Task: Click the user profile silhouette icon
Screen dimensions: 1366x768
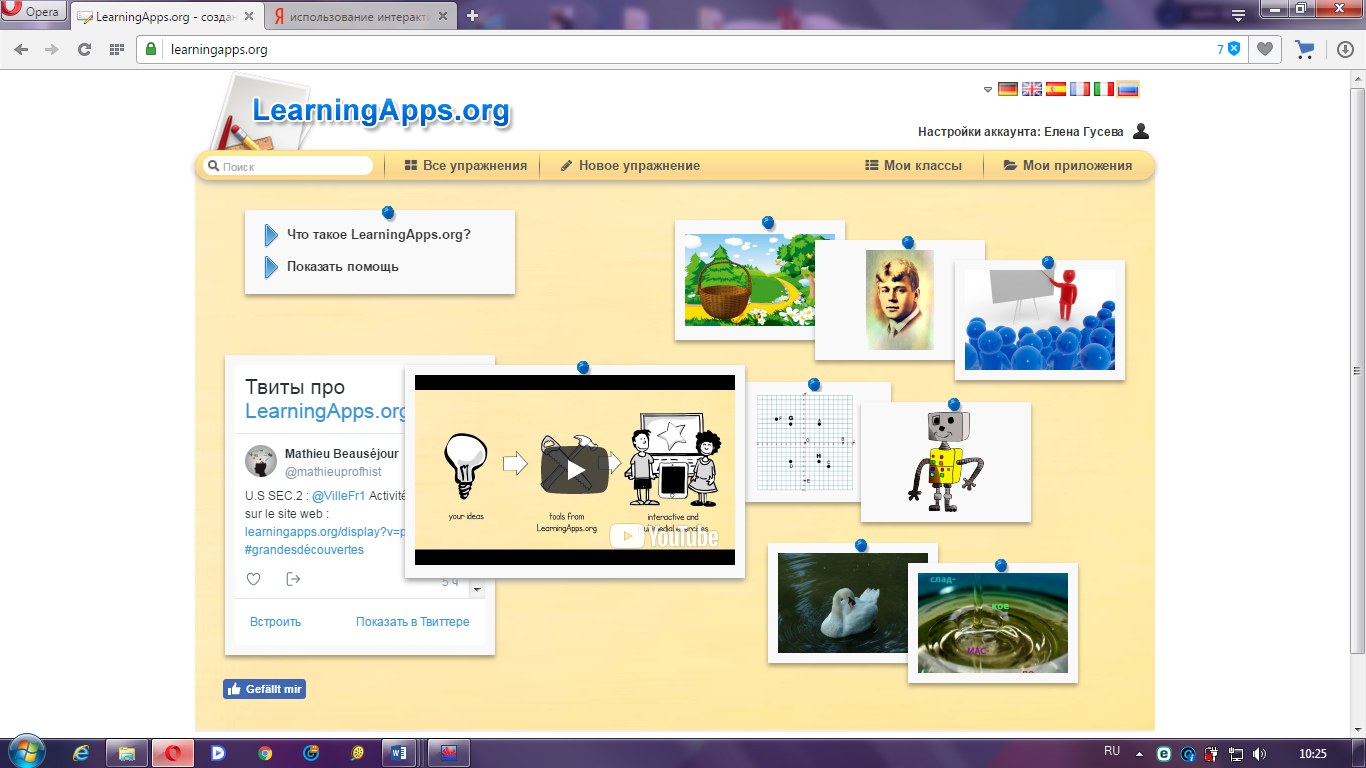Action: point(1141,131)
